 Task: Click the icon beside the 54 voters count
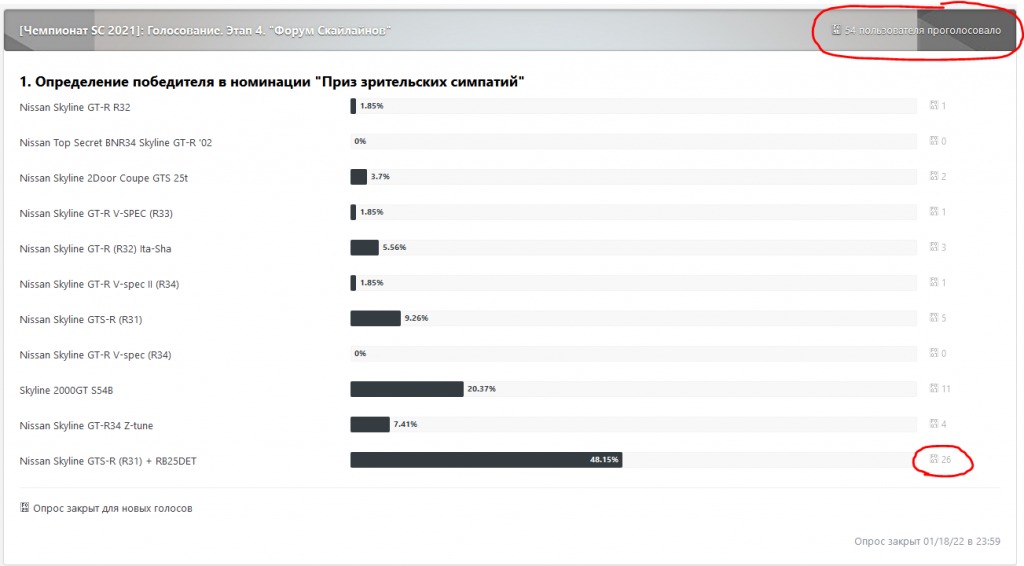(836, 30)
